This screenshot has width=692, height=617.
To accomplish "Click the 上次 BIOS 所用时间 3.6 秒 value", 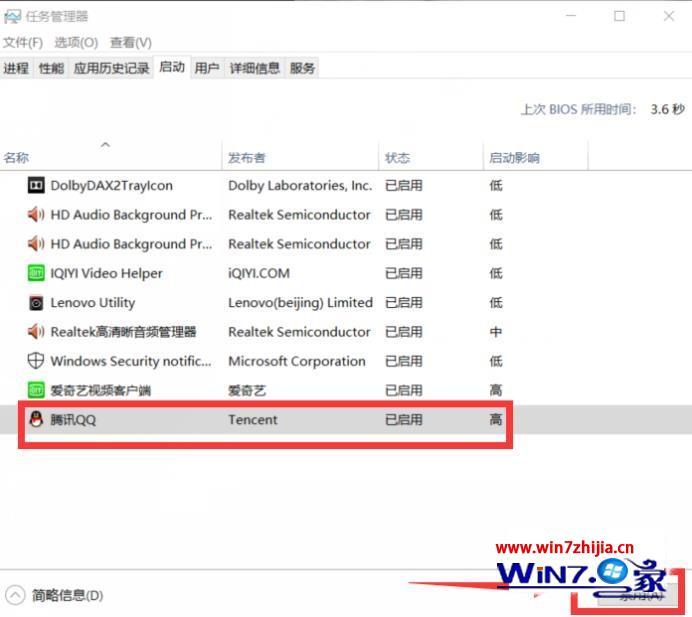I will click(667, 109).
